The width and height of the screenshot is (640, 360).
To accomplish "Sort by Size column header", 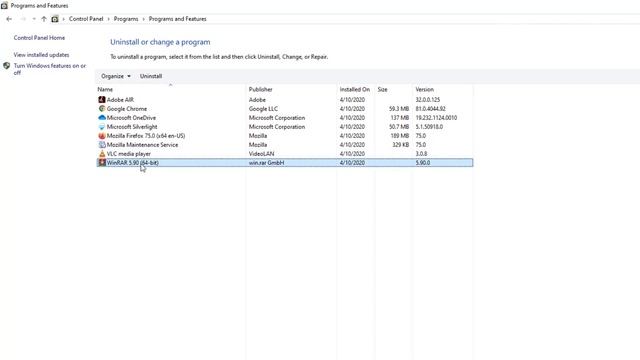I will click(x=382, y=89).
